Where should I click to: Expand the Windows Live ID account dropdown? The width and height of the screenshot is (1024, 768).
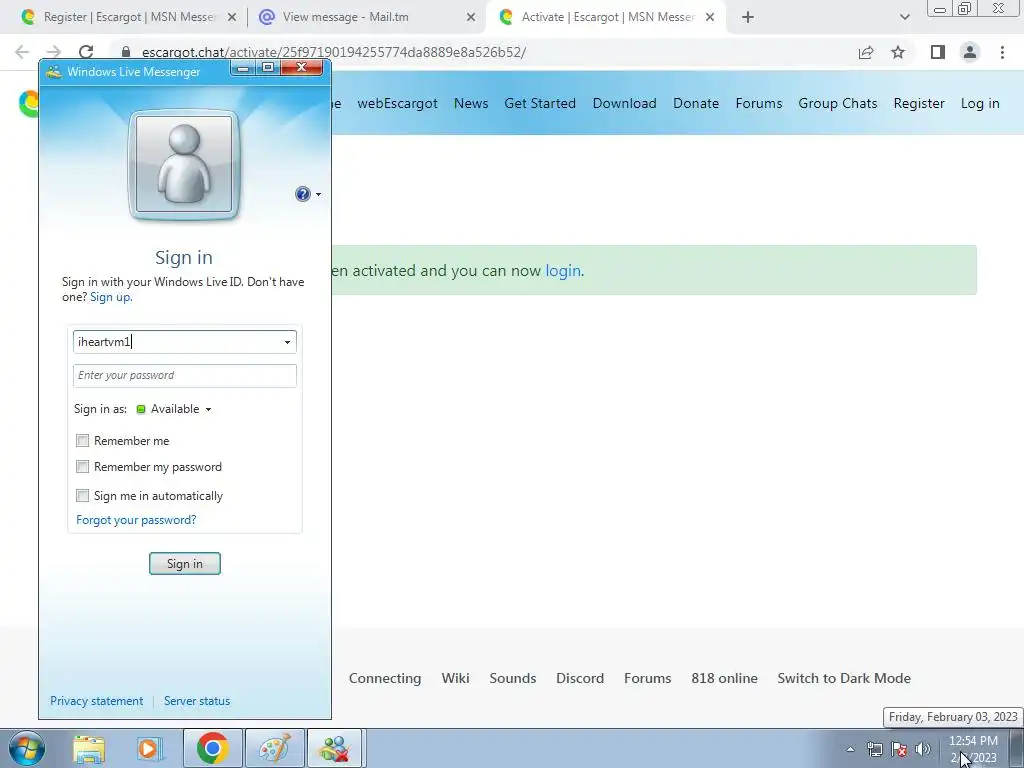click(x=287, y=342)
